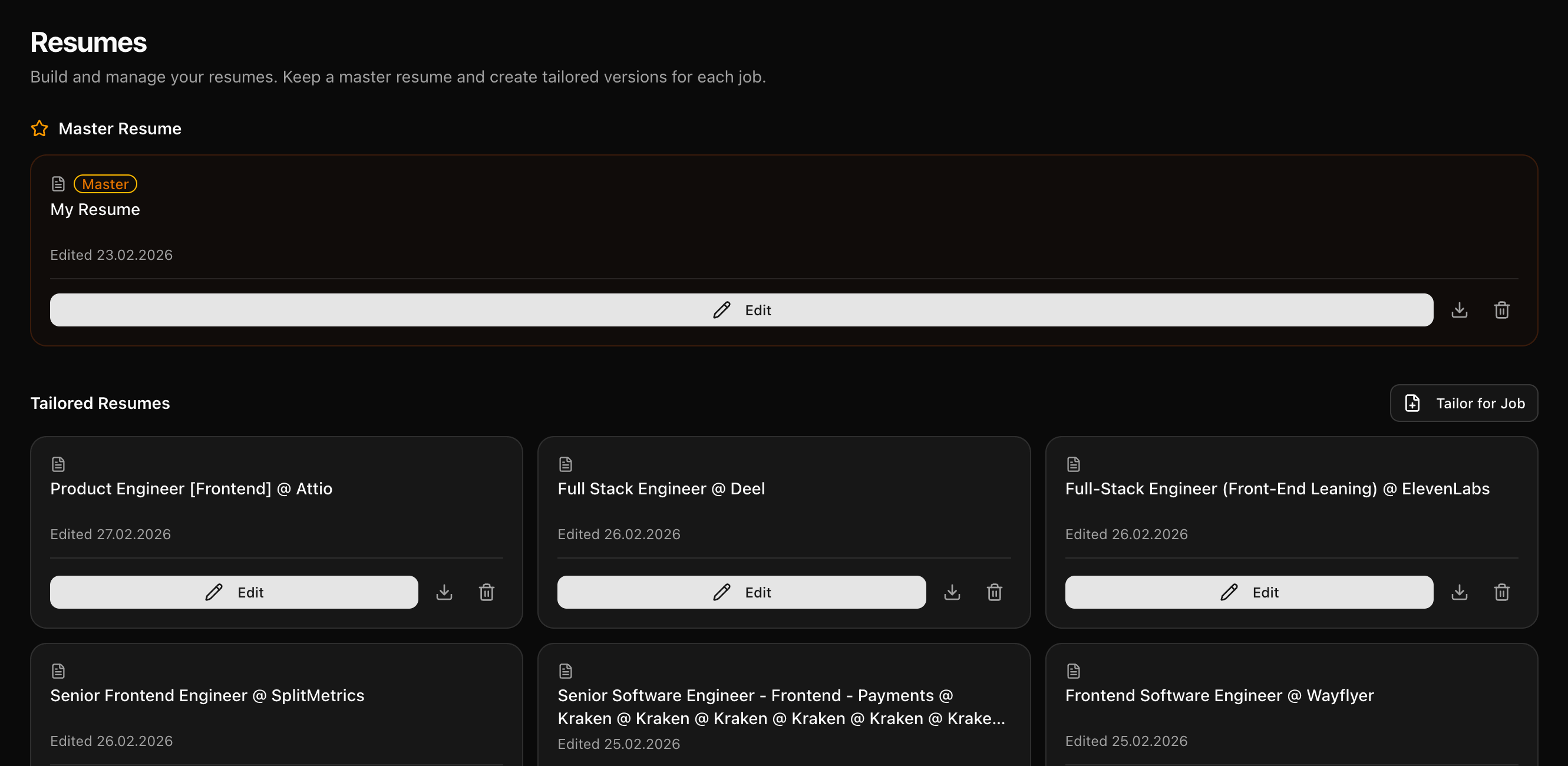Delete the Deel tailored resume

click(x=994, y=592)
